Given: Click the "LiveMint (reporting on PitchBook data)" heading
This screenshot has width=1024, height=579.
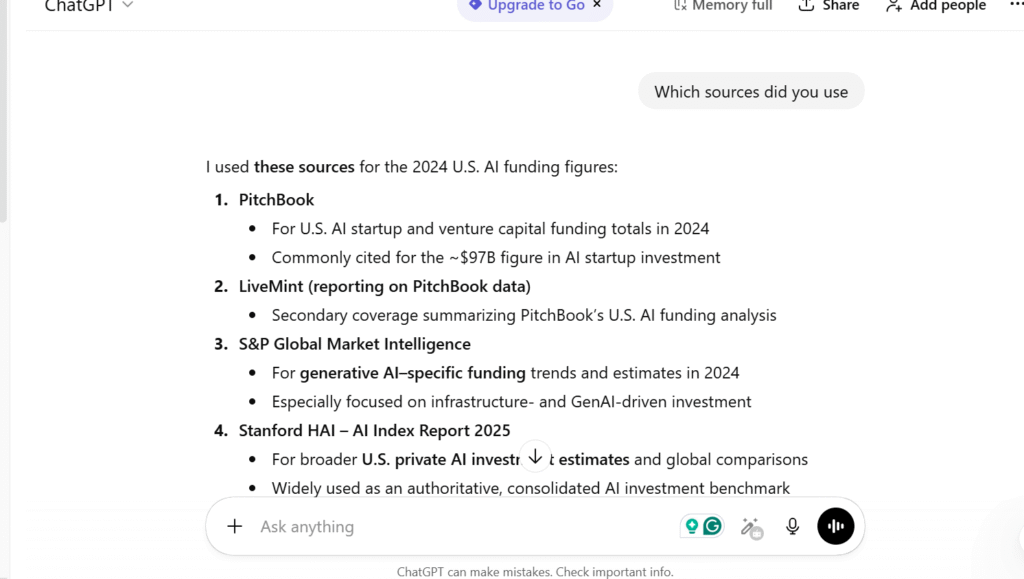Looking at the screenshot, I should coord(385,287).
